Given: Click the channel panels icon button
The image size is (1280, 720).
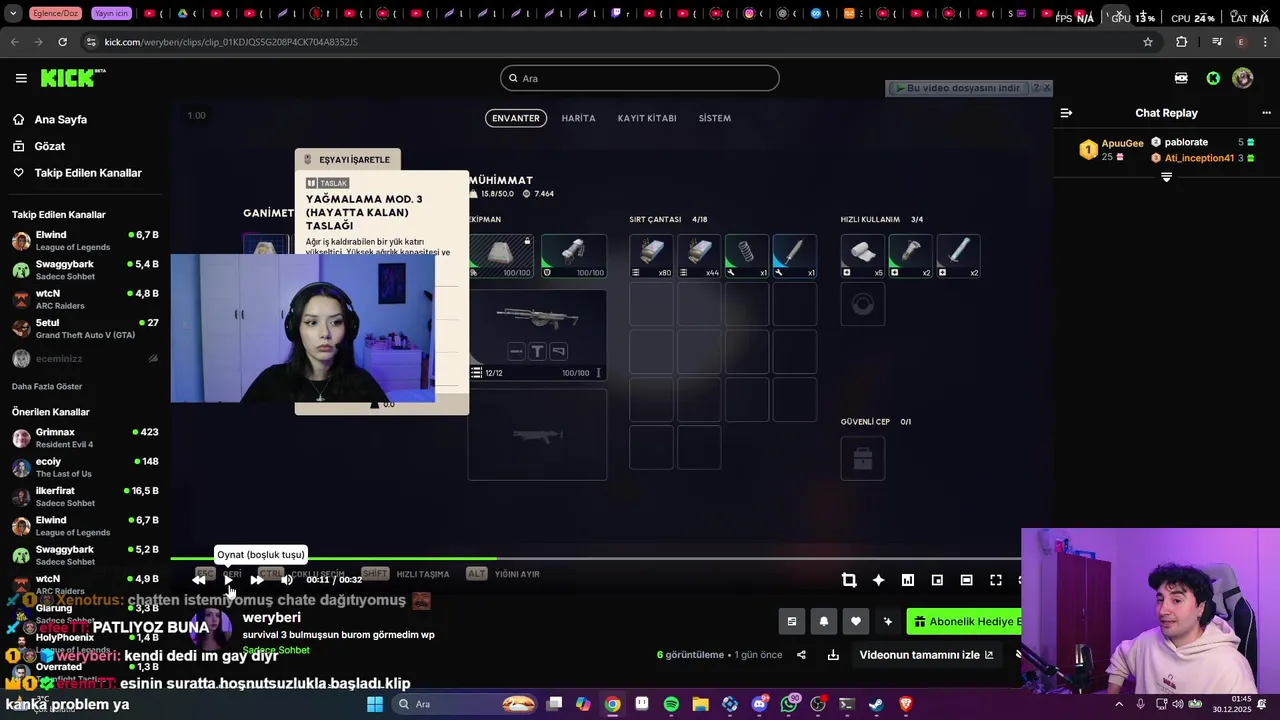Looking at the screenshot, I should [x=791, y=621].
